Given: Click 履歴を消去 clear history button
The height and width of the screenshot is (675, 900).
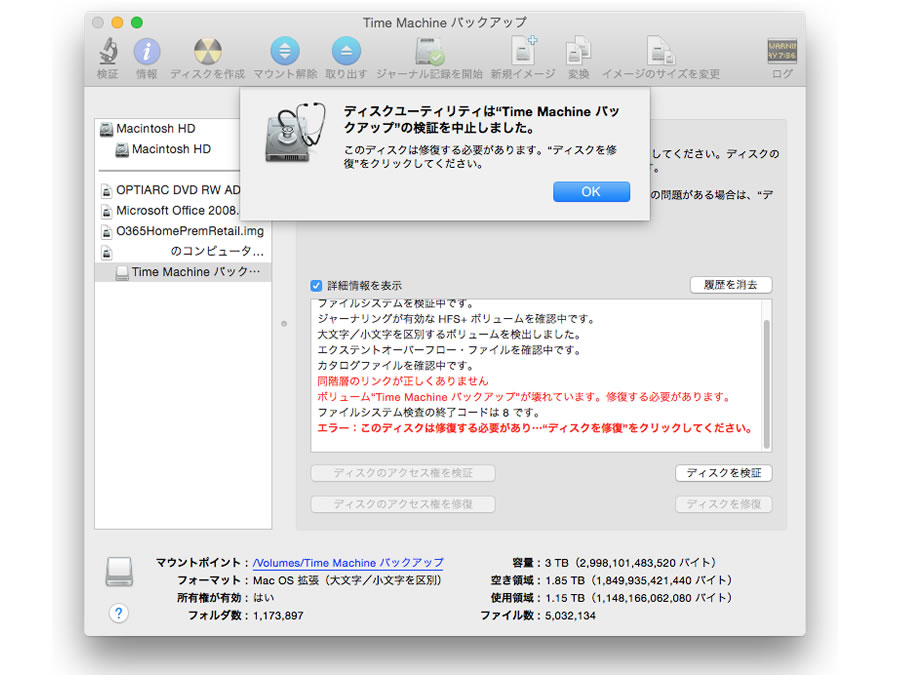Looking at the screenshot, I should 731,285.
